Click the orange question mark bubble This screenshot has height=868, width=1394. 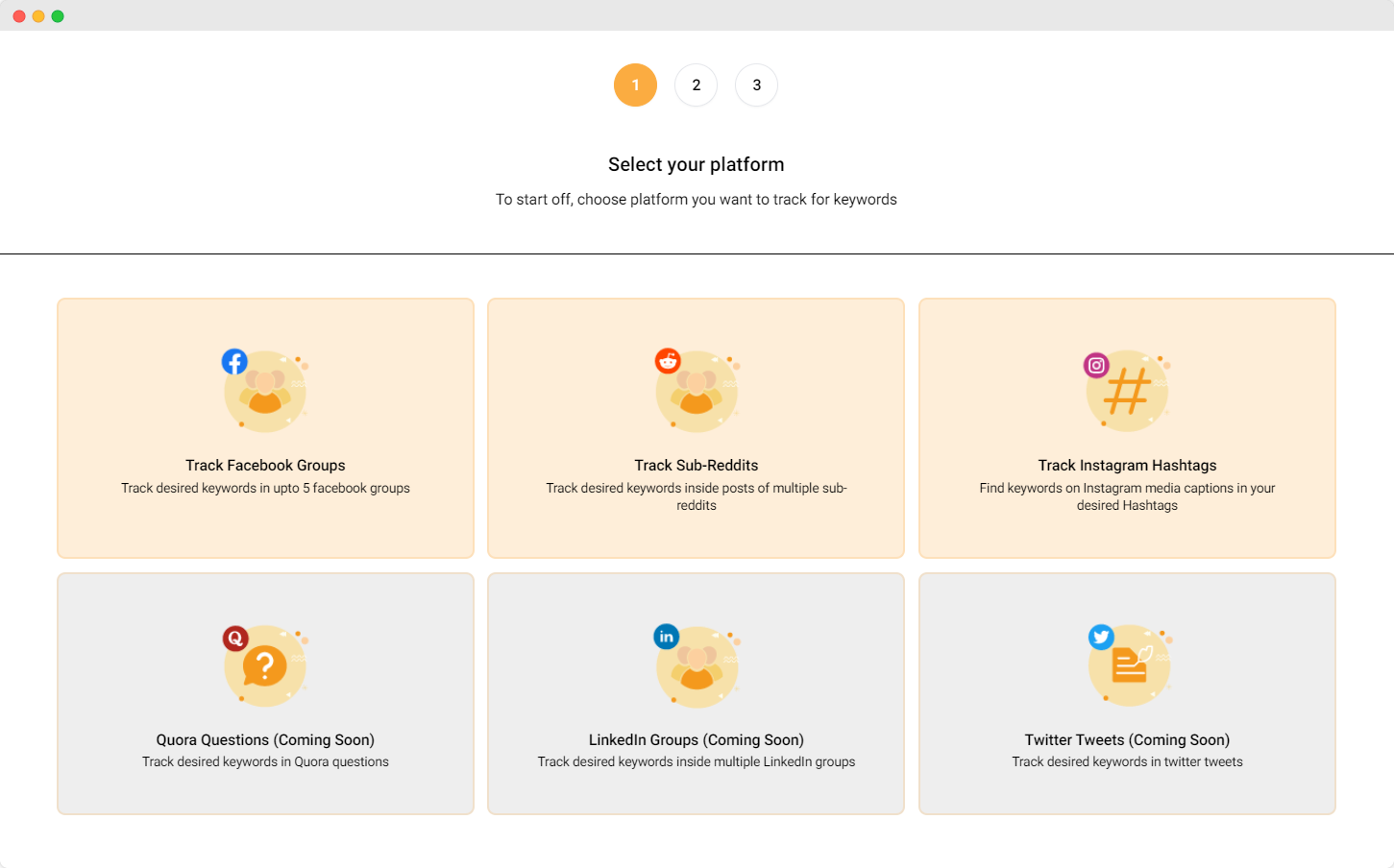tap(265, 666)
